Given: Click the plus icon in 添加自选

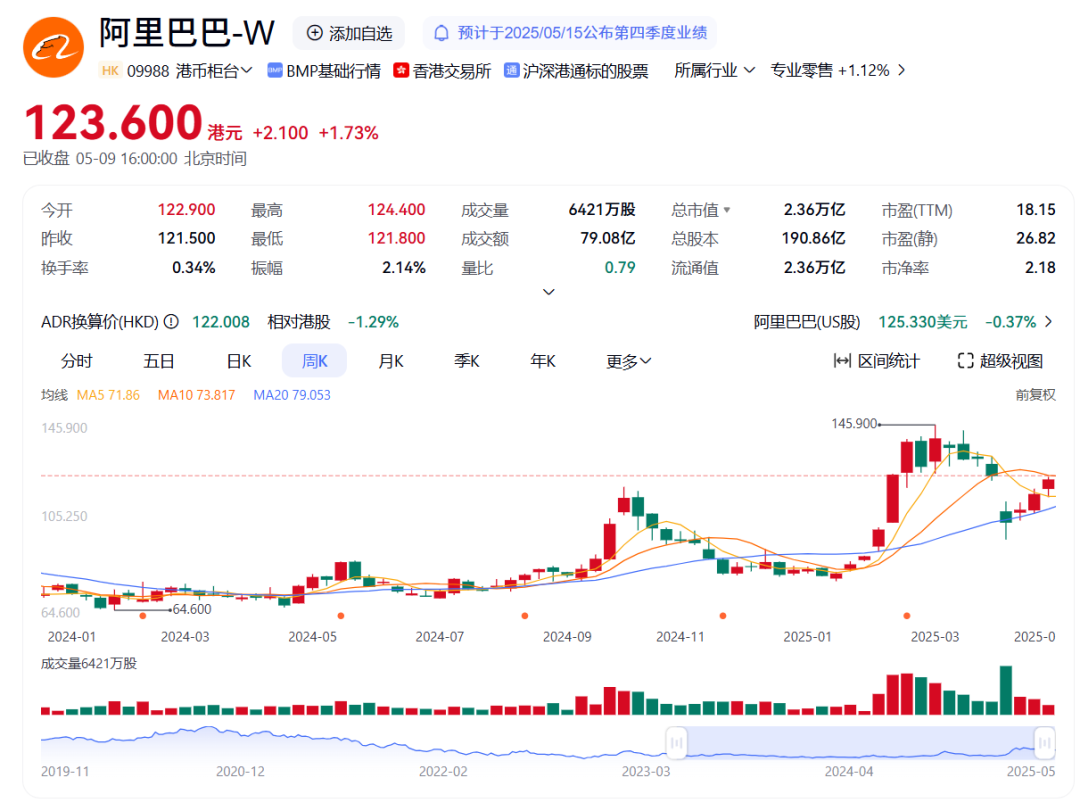Looking at the screenshot, I should [x=314, y=33].
